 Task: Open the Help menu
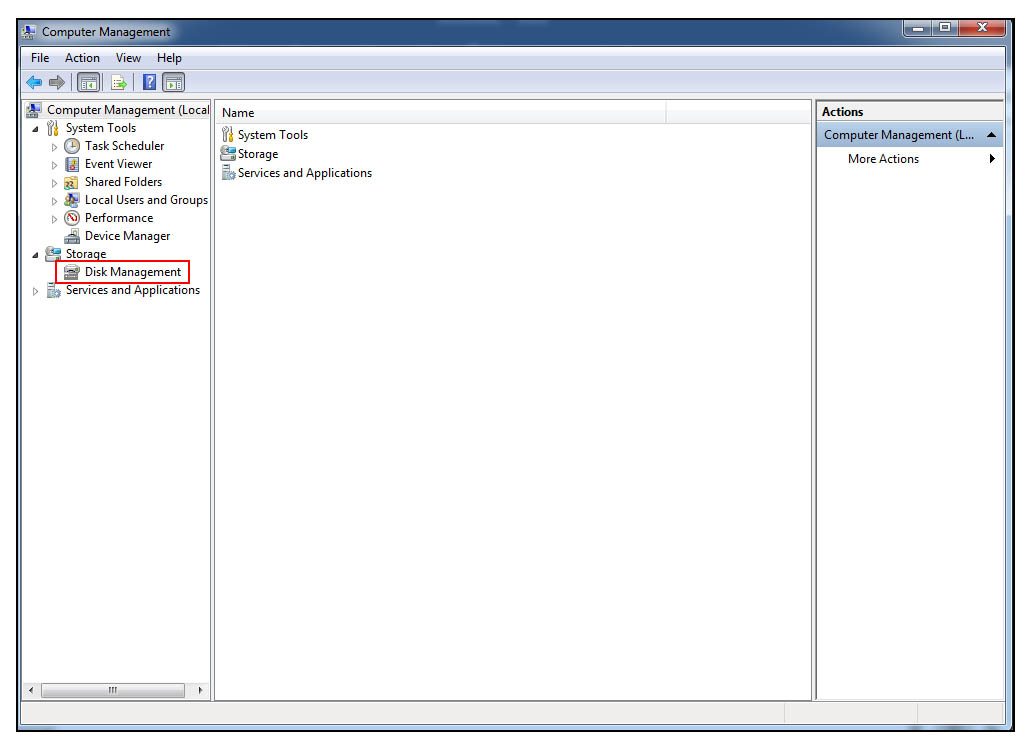(x=169, y=58)
